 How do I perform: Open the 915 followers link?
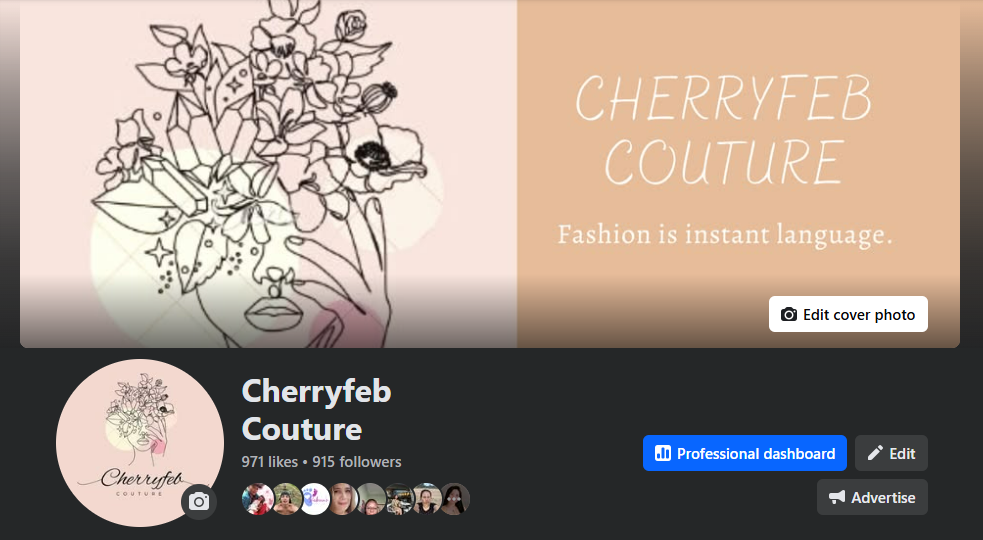click(x=357, y=462)
